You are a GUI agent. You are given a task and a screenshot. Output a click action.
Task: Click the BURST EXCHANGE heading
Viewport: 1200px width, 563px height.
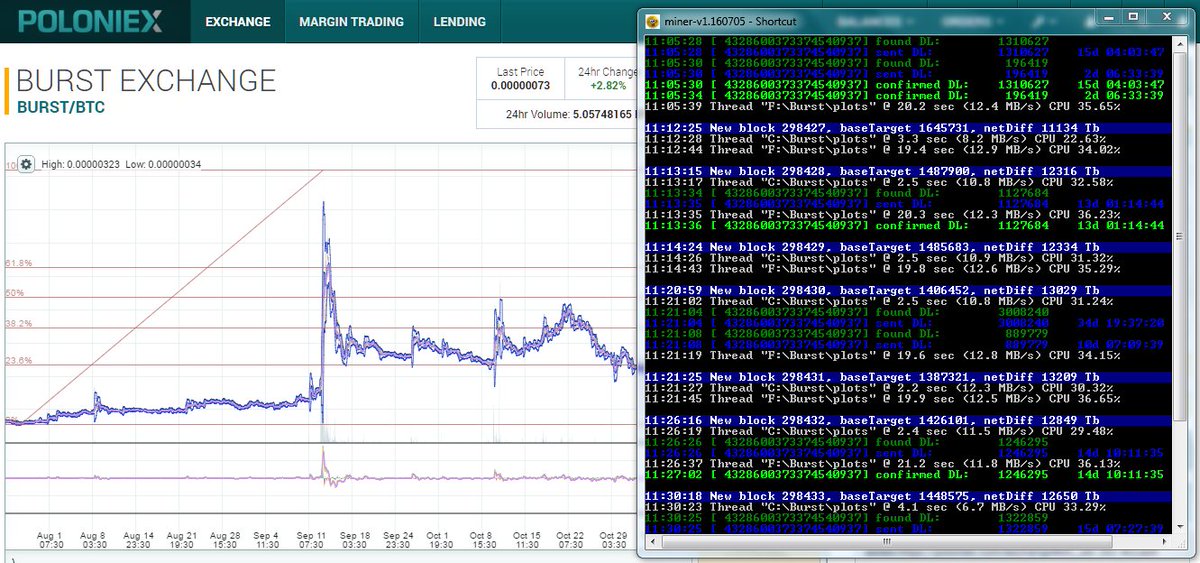146,80
